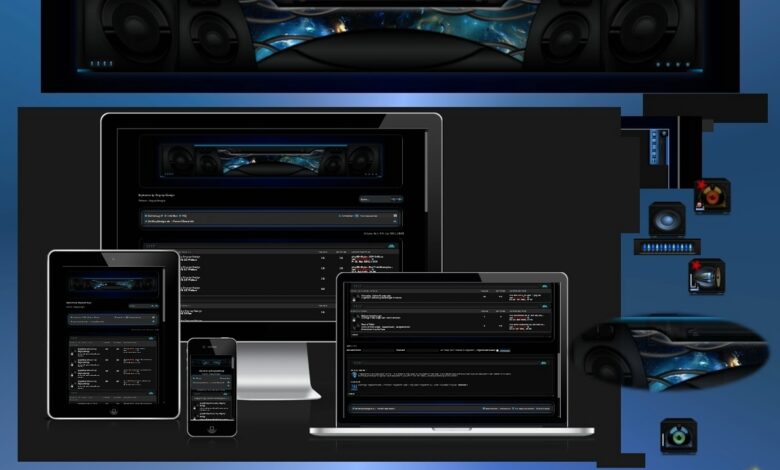Collapse the first forum category on the monitor
Viewport: 780px width, 470px height.
coord(392,246)
